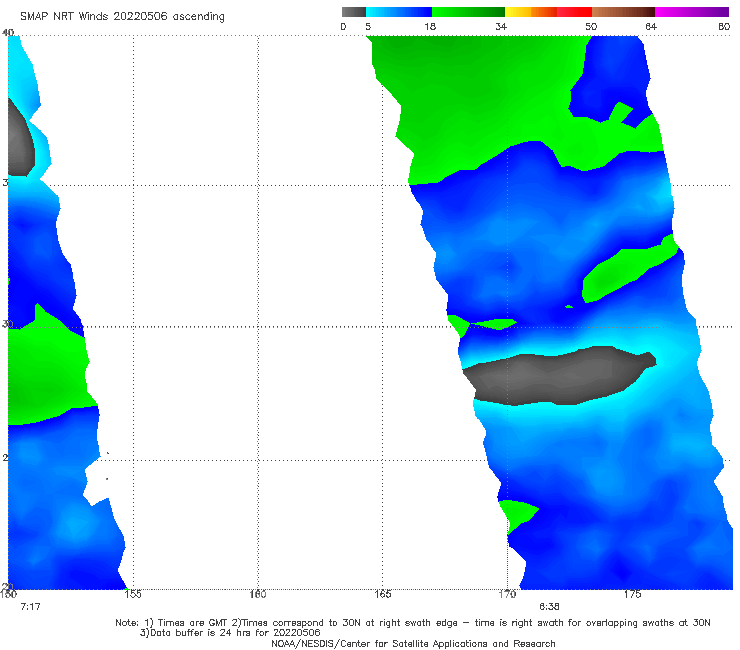
Task: Click the yellow-red 34-50 segment of the color bar
Action: click(x=548, y=12)
